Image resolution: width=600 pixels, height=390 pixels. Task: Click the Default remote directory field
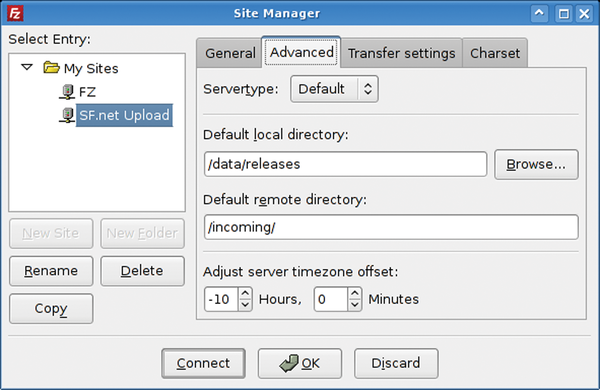pos(391,227)
